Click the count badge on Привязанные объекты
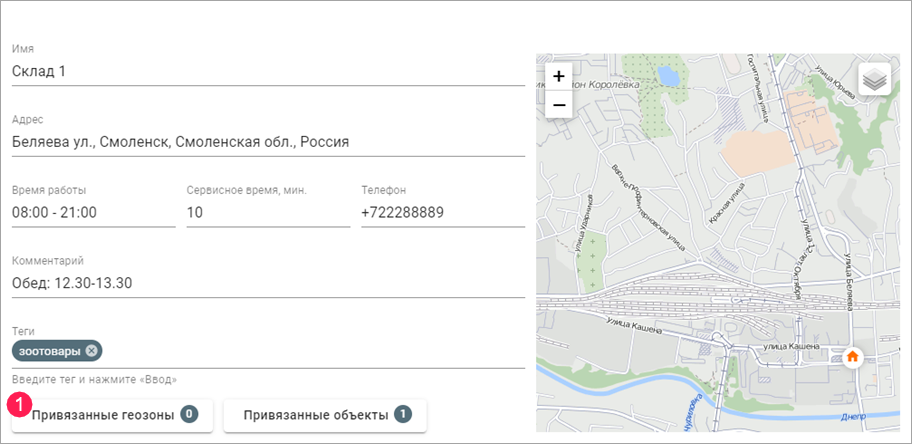The image size is (912, 444). click(x=402, y=414)
